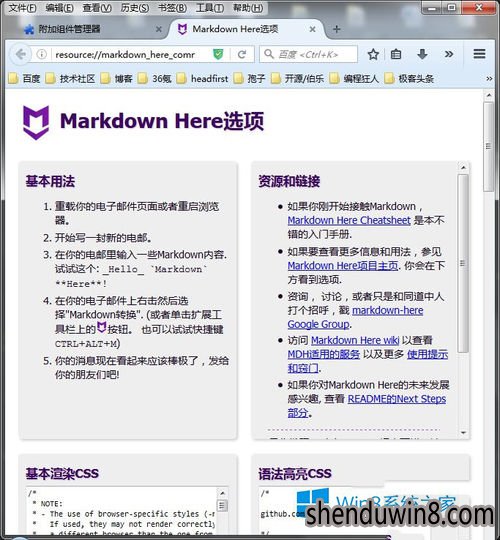Click the 语法高亮CSS heading

click(x=295, y=474)
